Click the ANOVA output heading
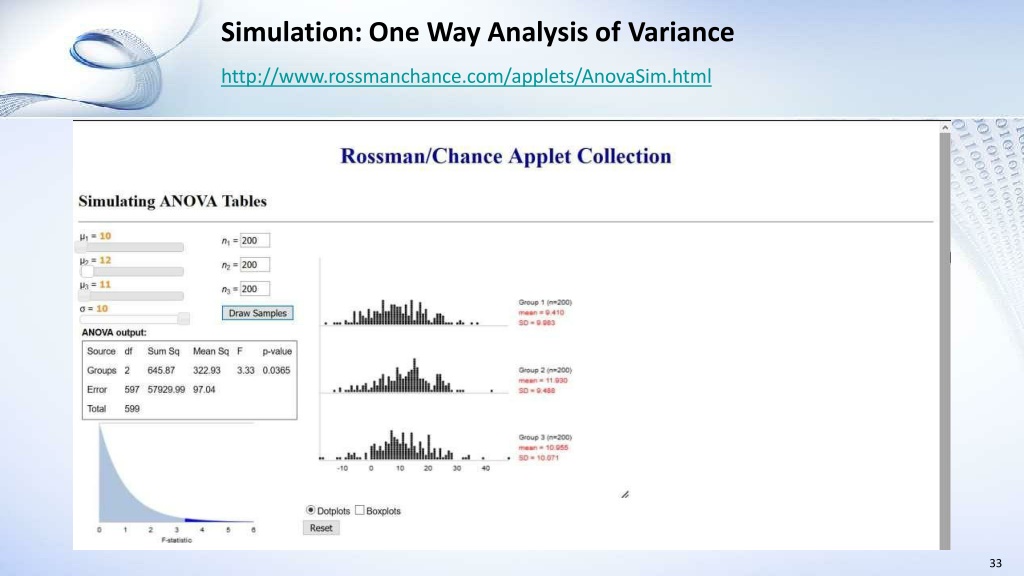Image resolution: width=1024 pixels, height=576 pixels. point(114,332)
